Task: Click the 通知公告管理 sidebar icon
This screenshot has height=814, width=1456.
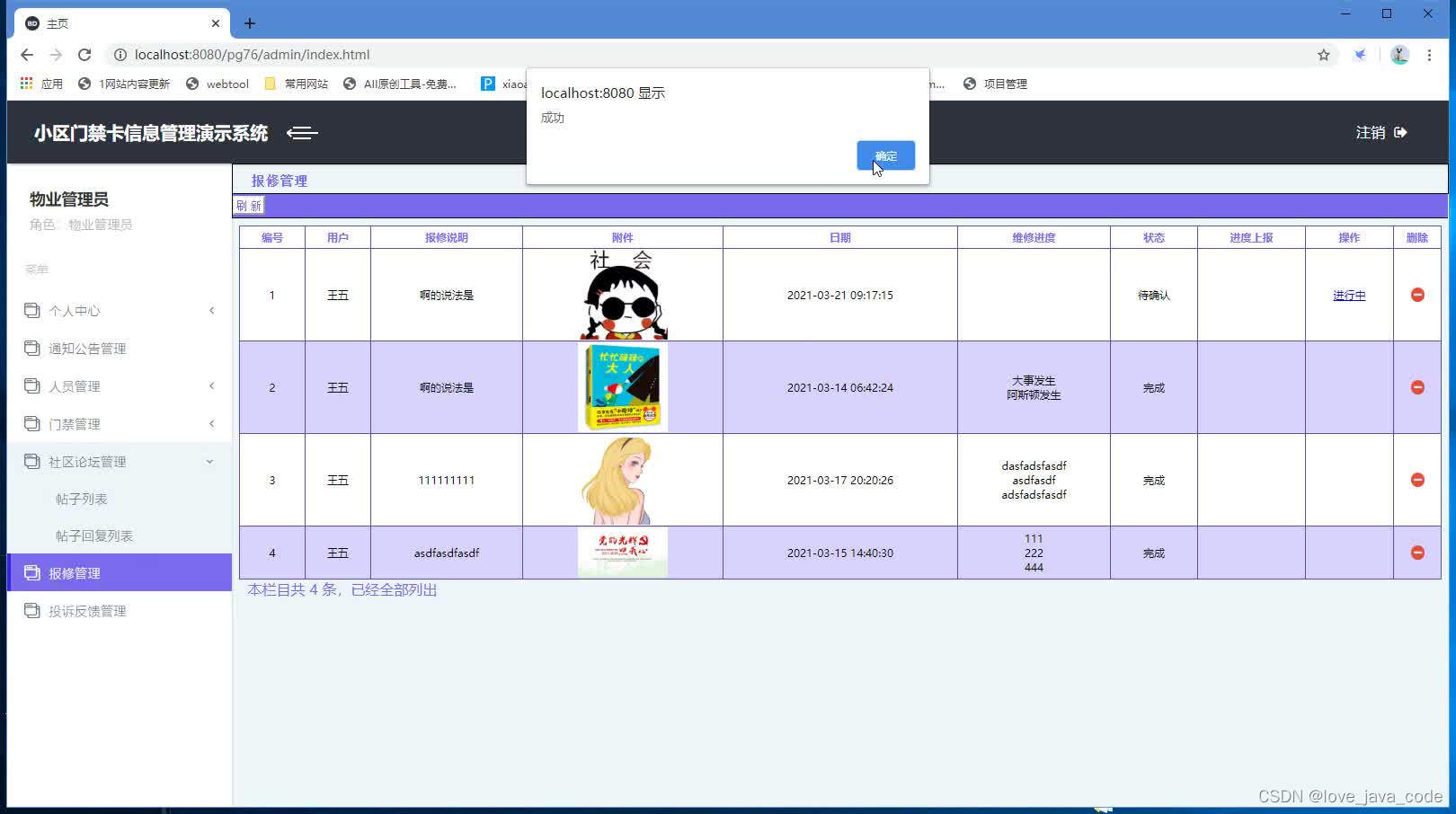Action: pos(32,348)
